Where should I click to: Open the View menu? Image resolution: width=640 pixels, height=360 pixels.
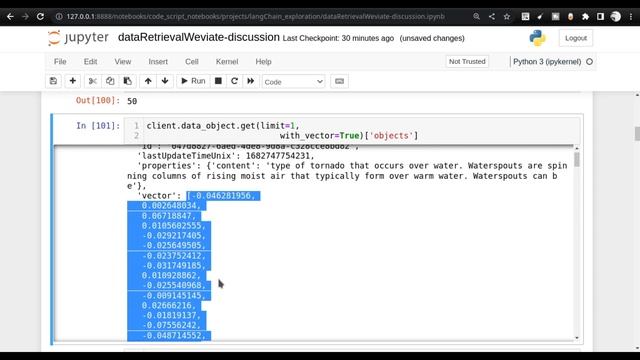[x=122, y=62]
